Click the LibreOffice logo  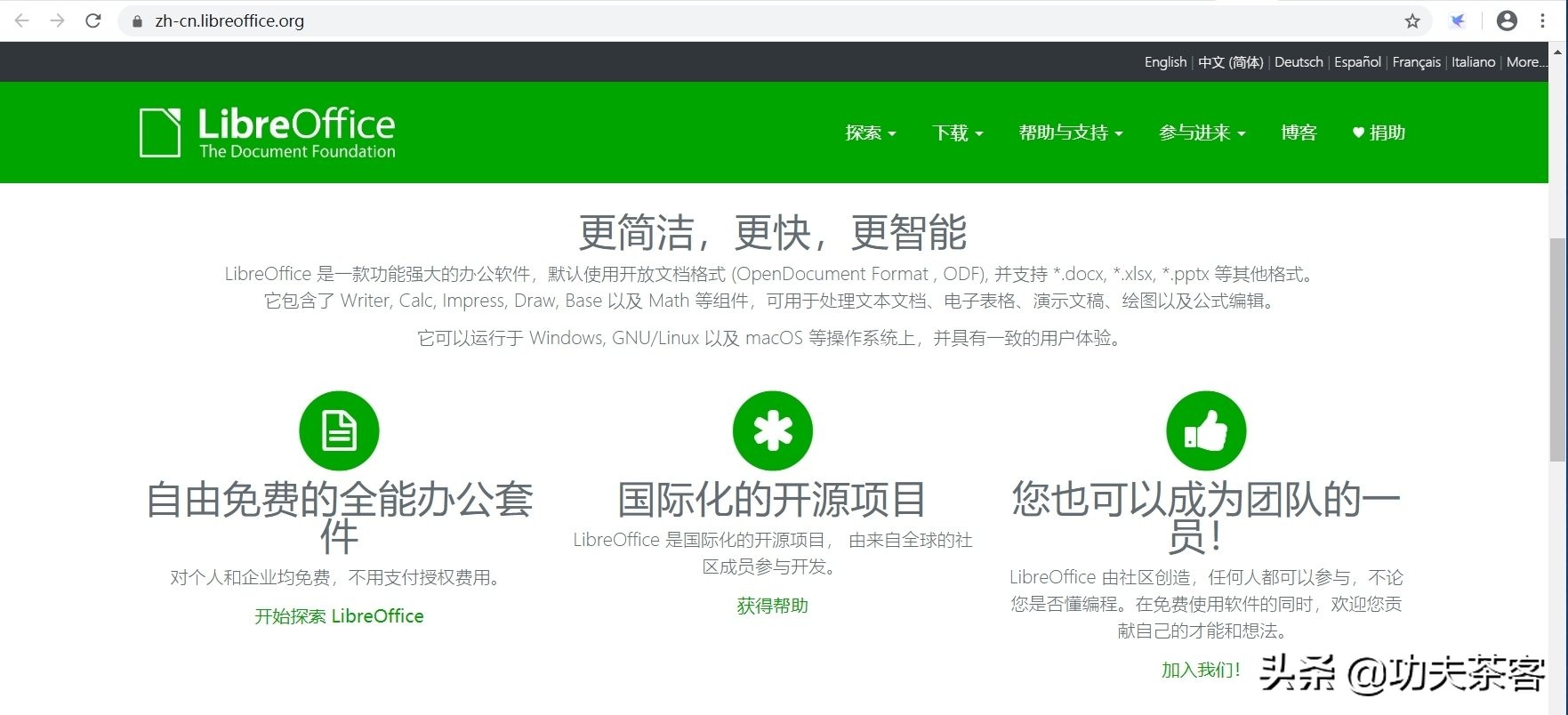(x=268, y=133)
